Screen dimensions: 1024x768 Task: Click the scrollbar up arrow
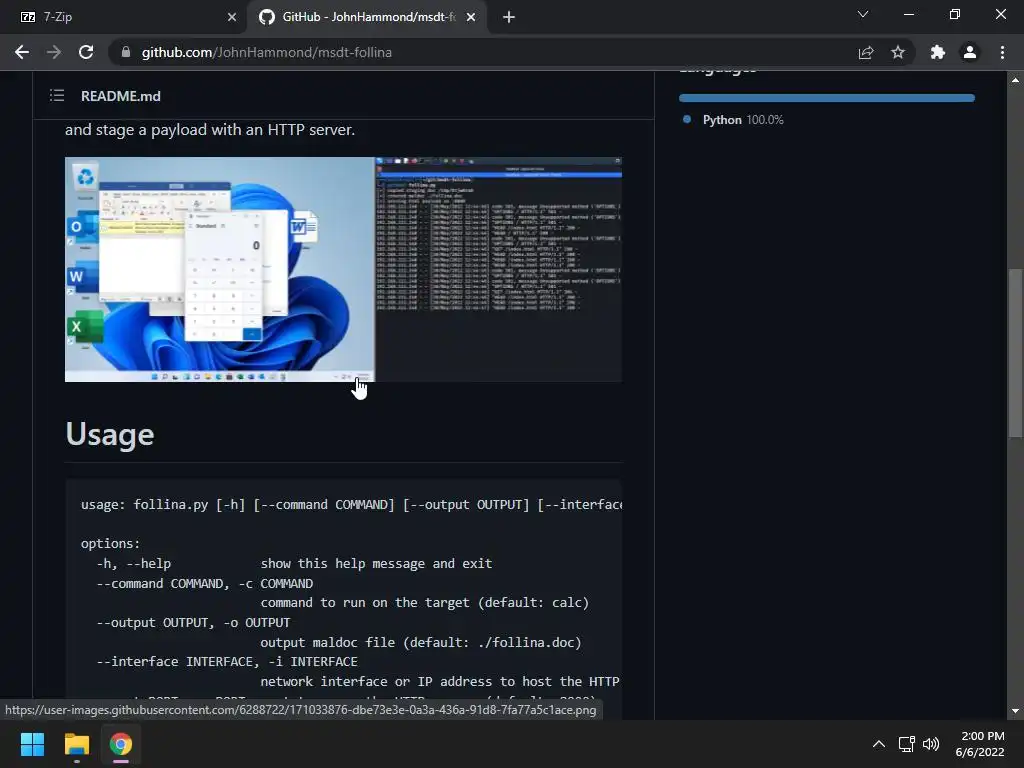pos(1015,80)
